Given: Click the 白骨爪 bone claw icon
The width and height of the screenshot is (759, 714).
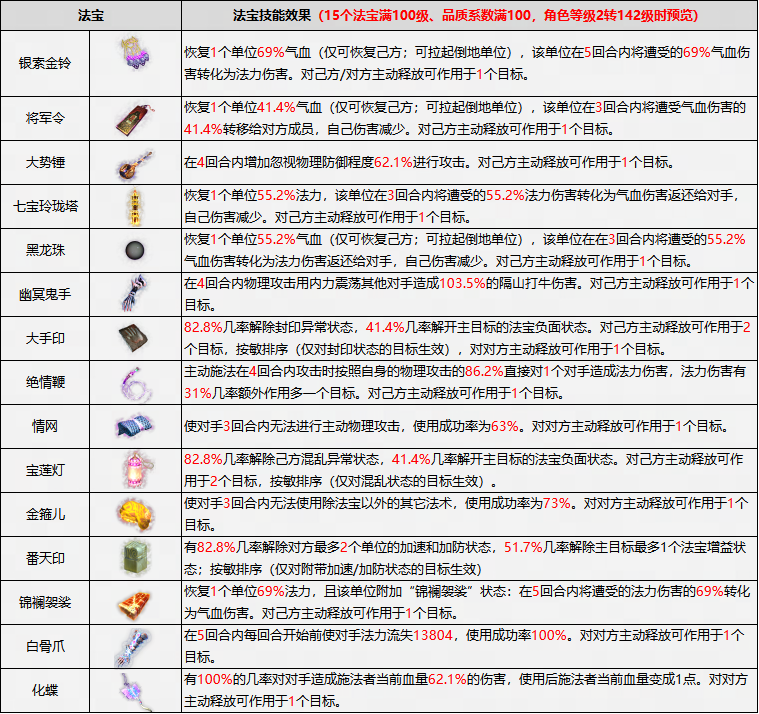Looking at the screenshot, I should (133, 647).
